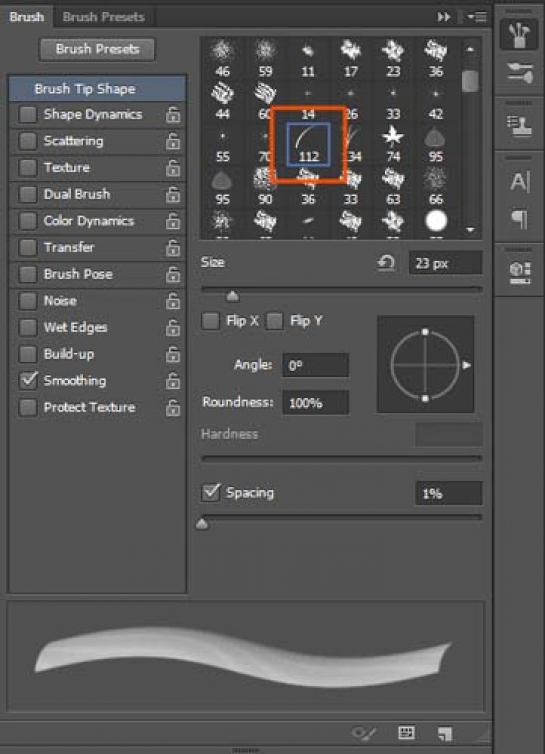Enable the Shape Dynamics checkbox
545x754 pixels.
[x=28, y=114]
